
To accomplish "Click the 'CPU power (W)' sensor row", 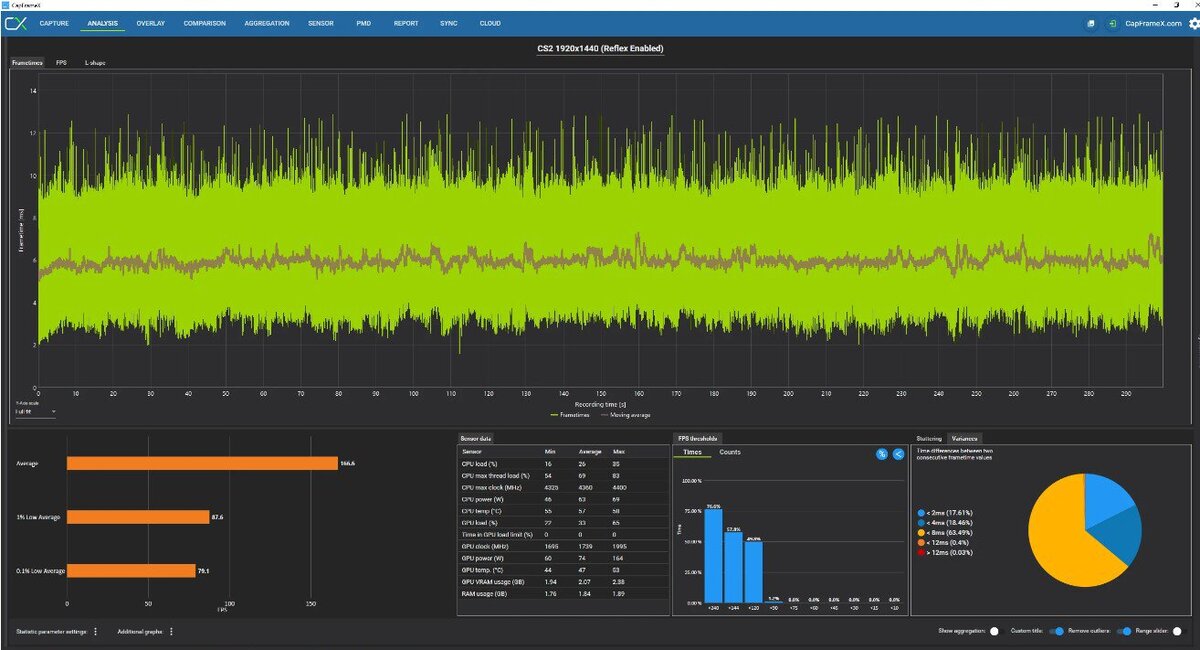I will click(563, 498).
